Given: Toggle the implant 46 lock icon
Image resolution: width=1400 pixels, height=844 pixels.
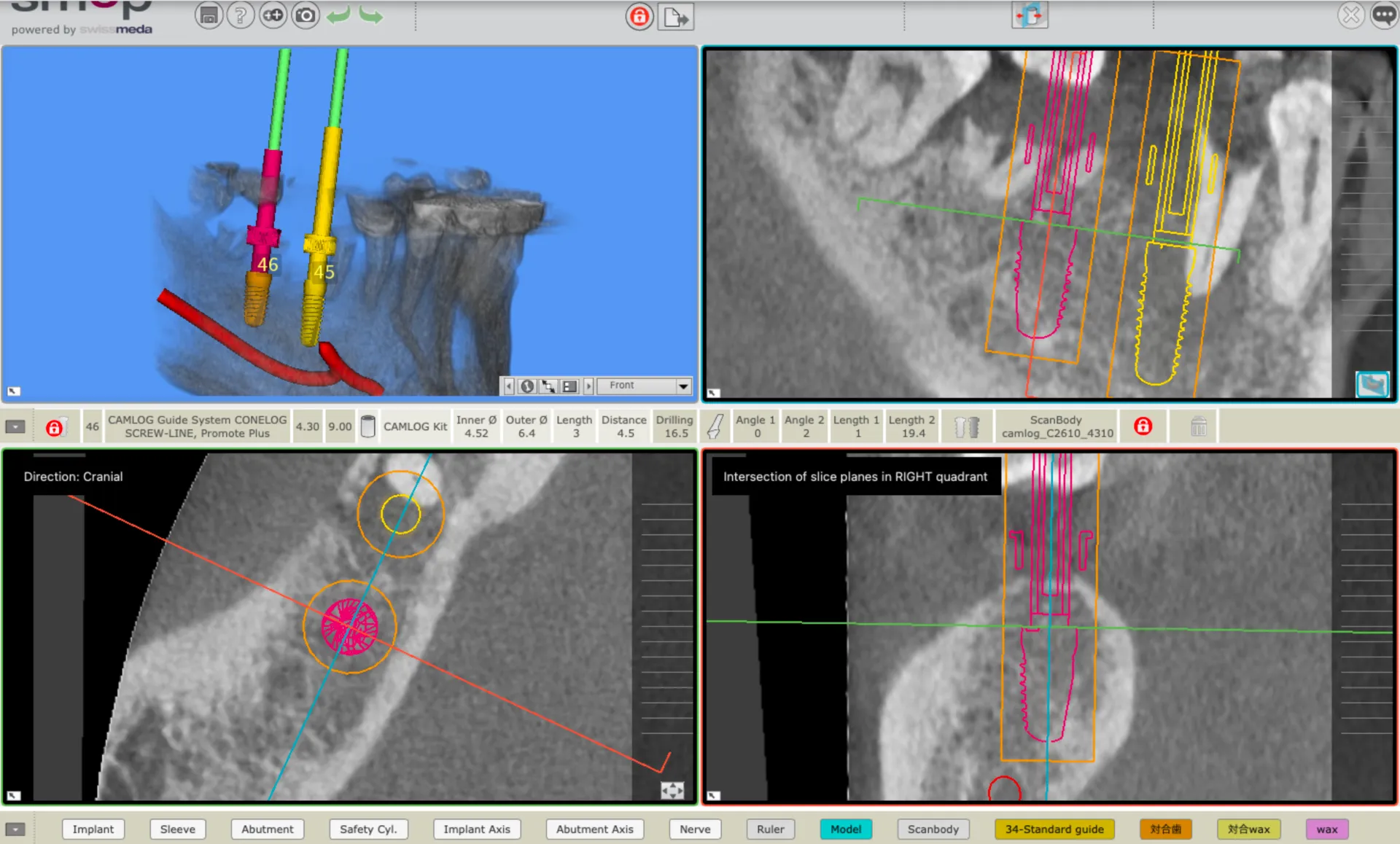Looking at the screenshot, I should [x=55, y=427].
